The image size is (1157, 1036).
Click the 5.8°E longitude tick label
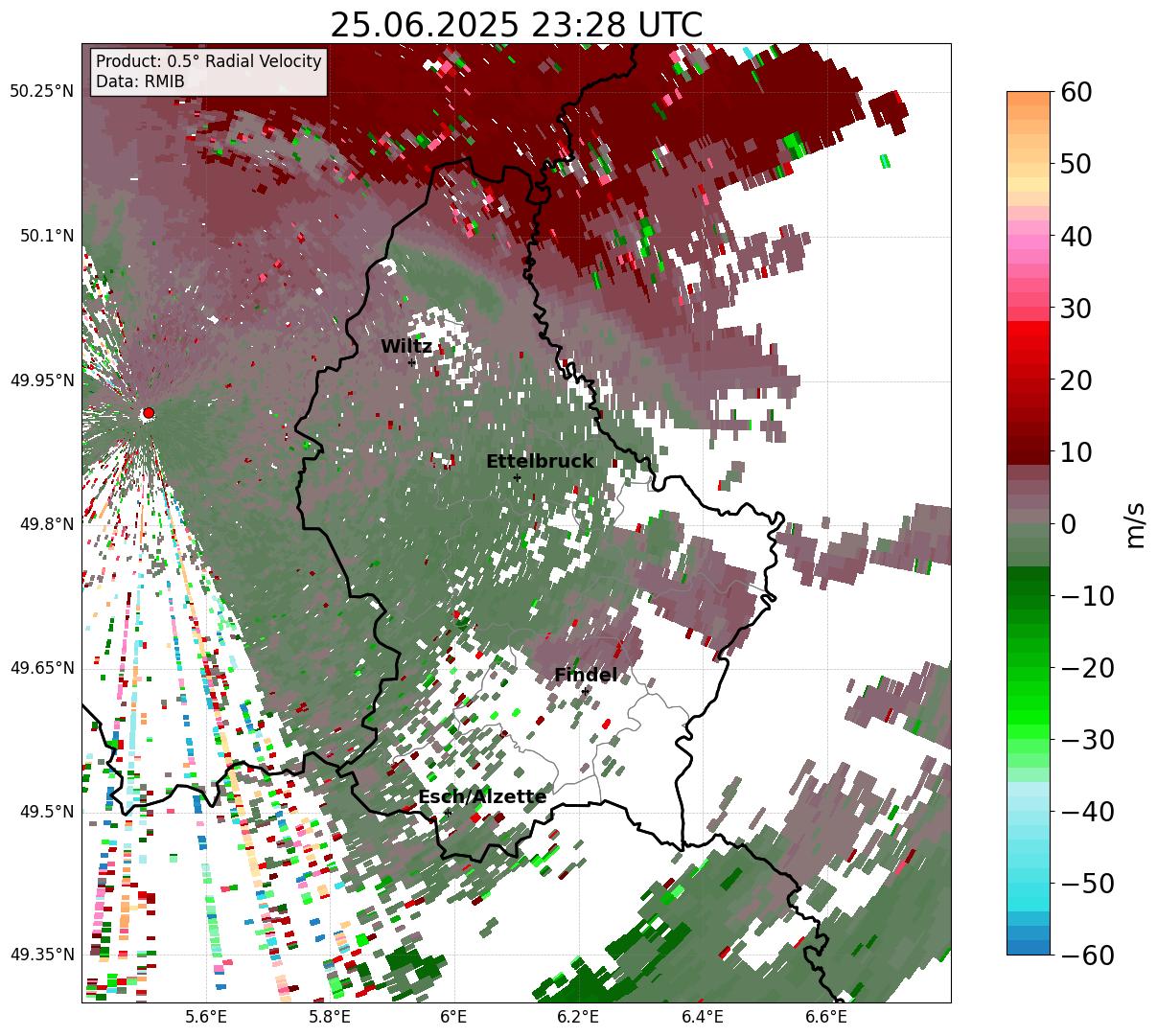[329, 1017]
